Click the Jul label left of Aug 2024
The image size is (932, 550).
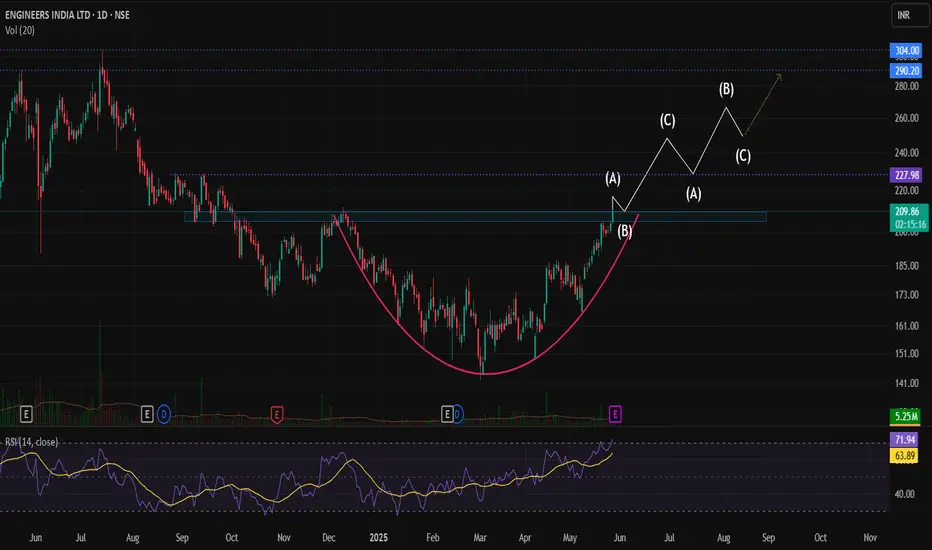click(80, 538)
